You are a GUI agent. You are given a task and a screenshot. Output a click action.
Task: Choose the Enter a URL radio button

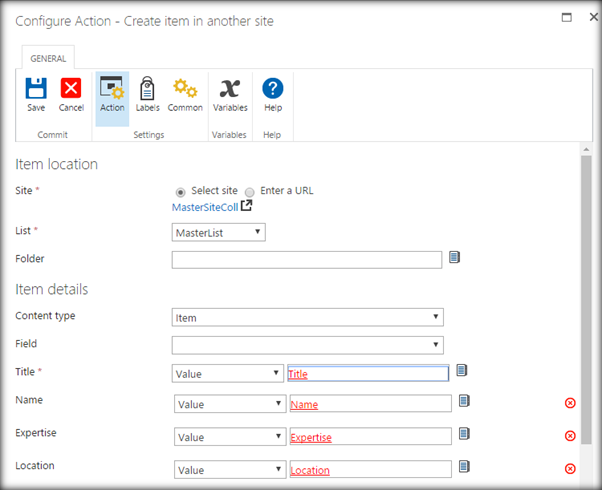click(x=250, y=192)
